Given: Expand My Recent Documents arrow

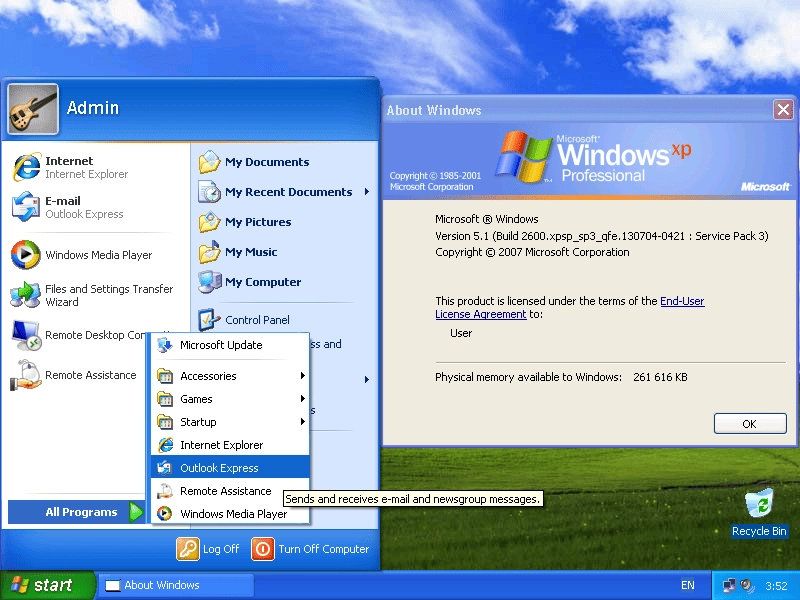Looking at the screenshot, I should 367,192.
